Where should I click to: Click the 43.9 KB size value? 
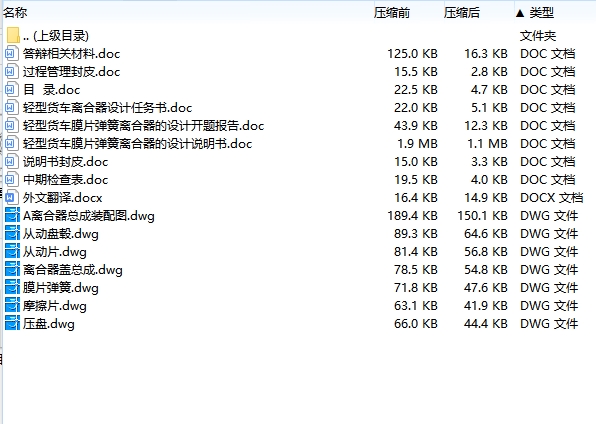coord(416,125)
